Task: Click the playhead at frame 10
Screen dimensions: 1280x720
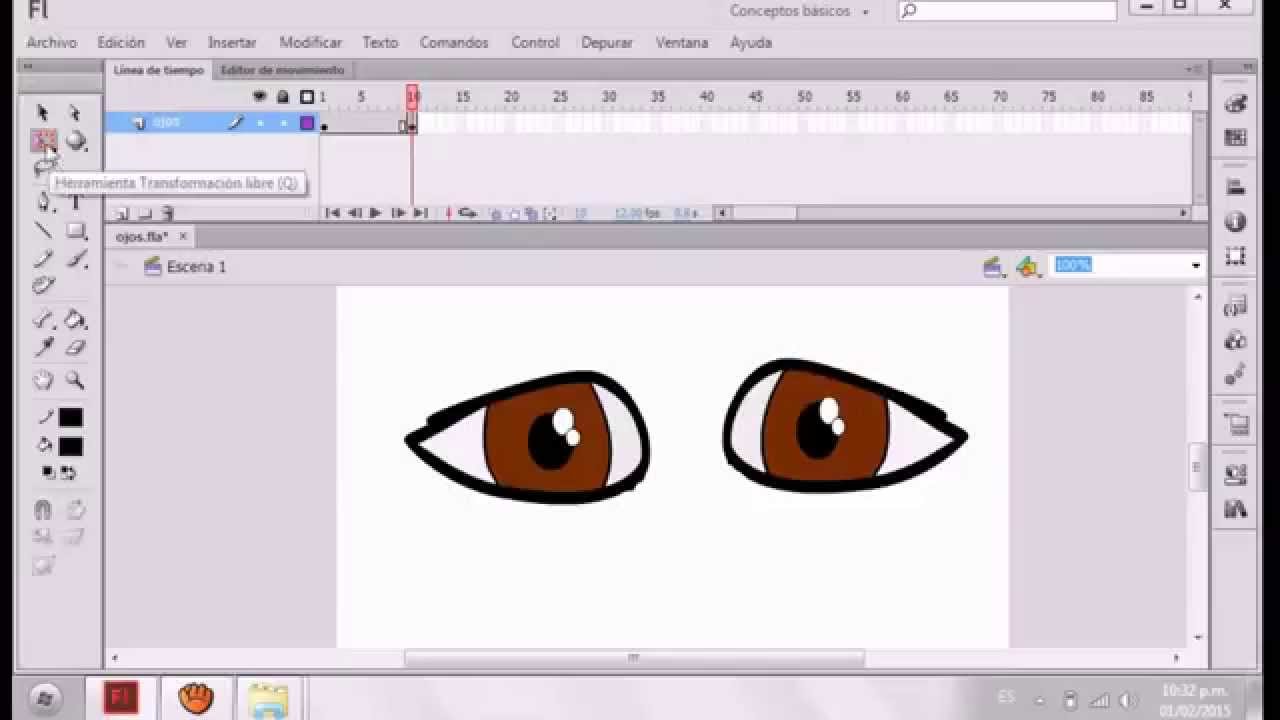Action: click(412, 96)
